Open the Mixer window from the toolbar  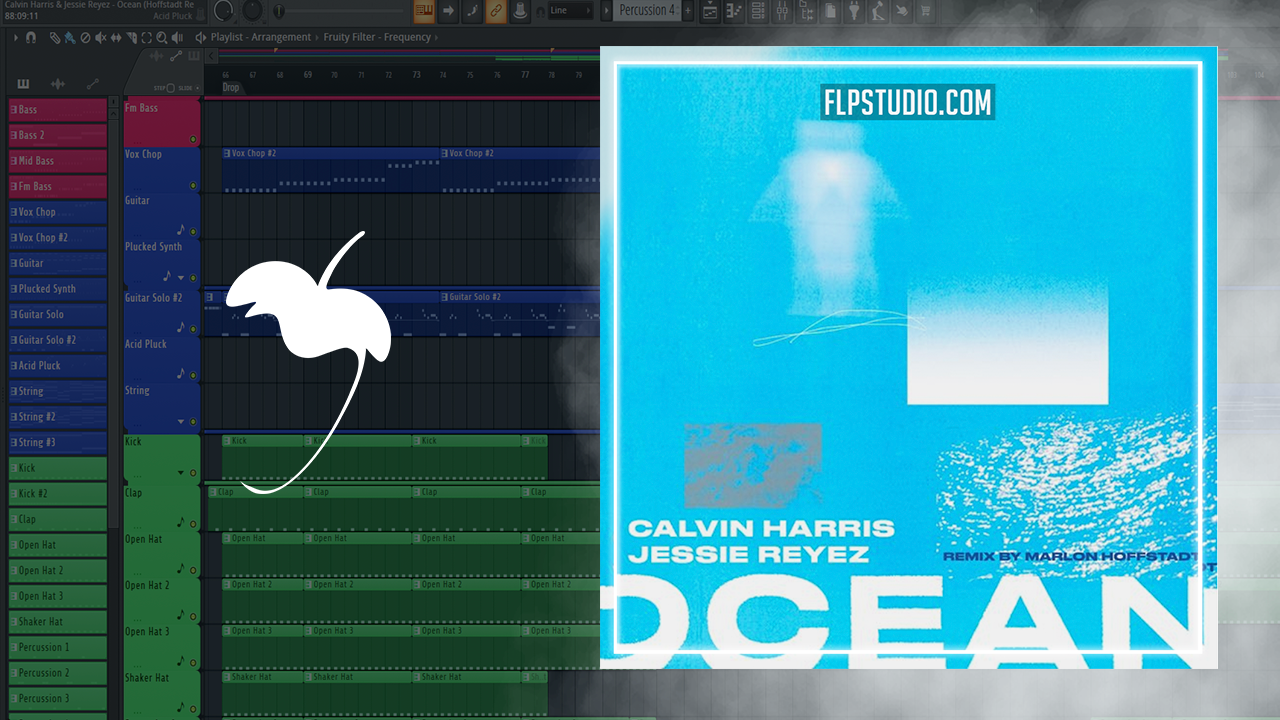[x=782, y=12]
